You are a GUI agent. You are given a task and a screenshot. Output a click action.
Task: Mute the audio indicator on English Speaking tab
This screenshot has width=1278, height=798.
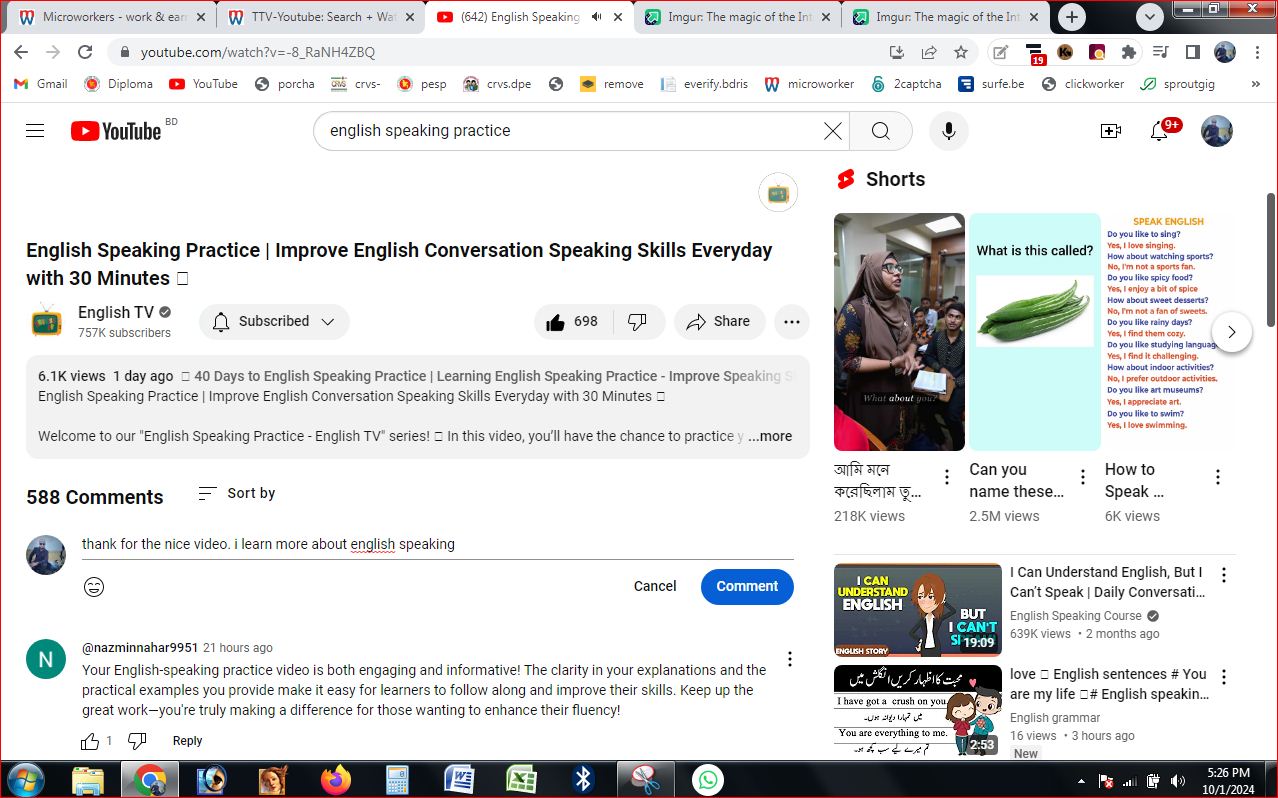click(597, 17)
